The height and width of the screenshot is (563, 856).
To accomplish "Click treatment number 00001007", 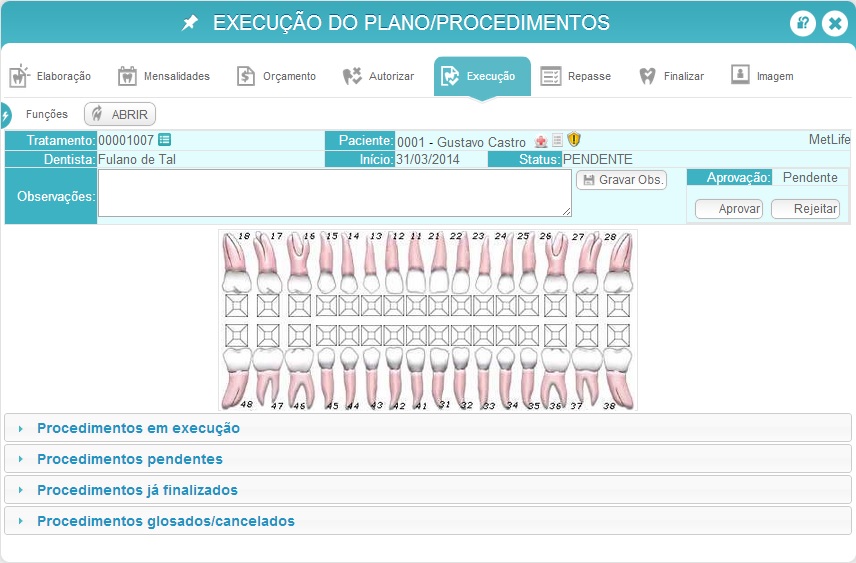I will pyautogui.click(x=126, y=140).
